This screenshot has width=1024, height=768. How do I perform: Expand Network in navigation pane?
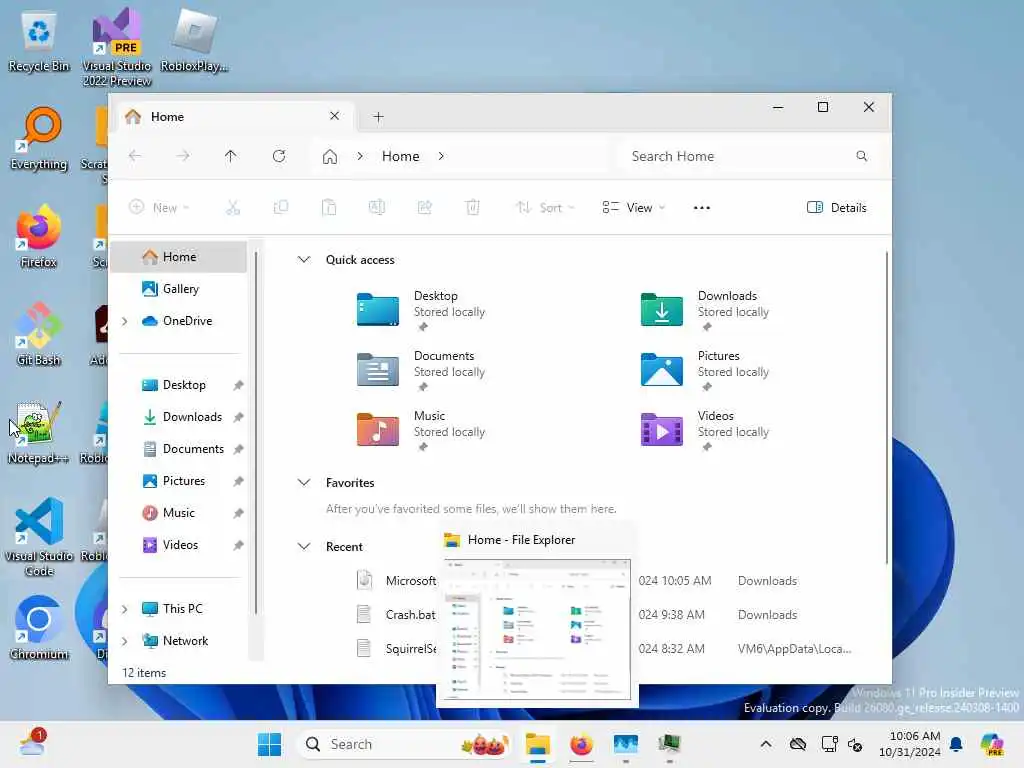tap(125, 641)
